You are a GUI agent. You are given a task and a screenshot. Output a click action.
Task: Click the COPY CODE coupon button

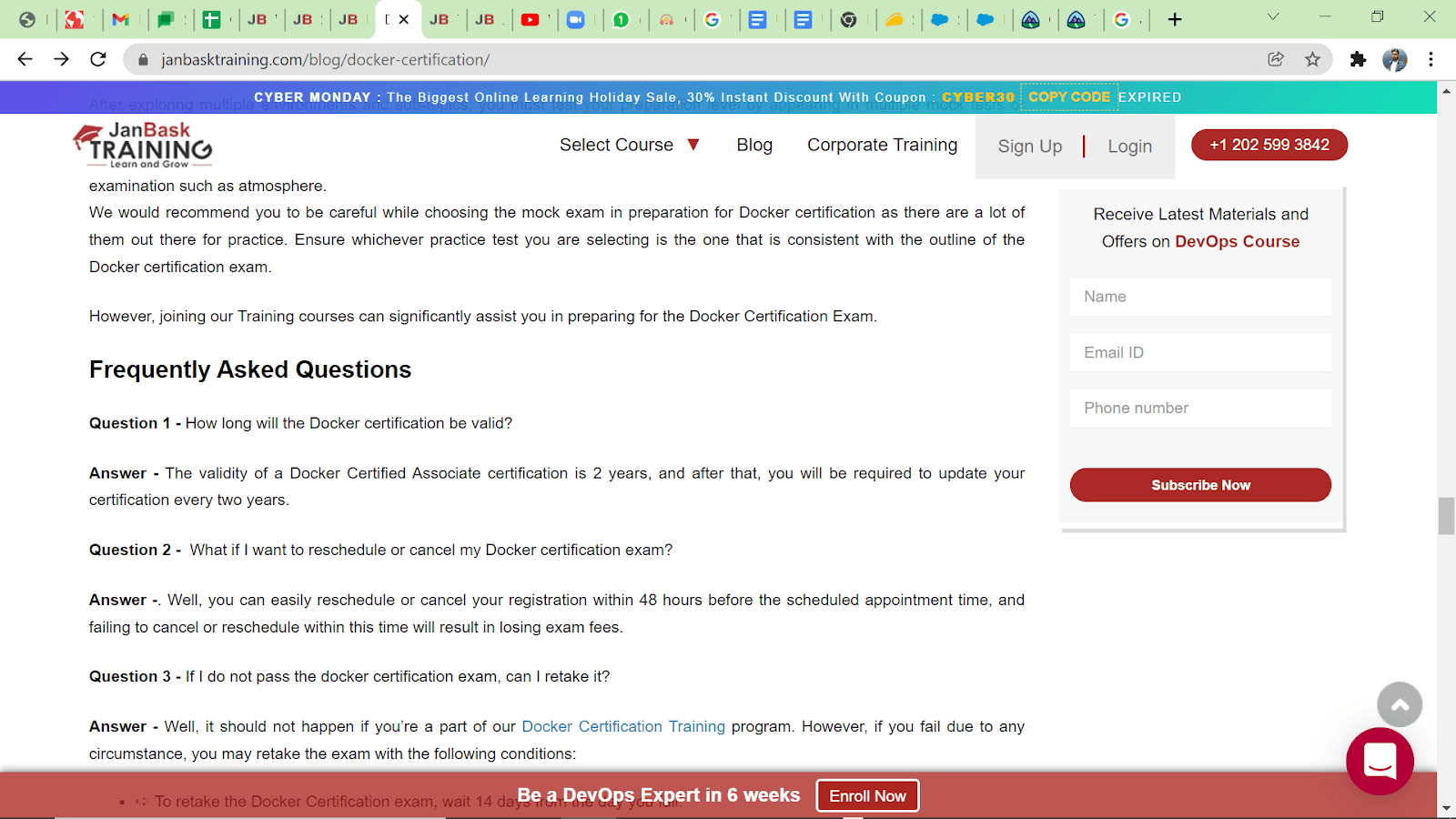[1069, 96]
